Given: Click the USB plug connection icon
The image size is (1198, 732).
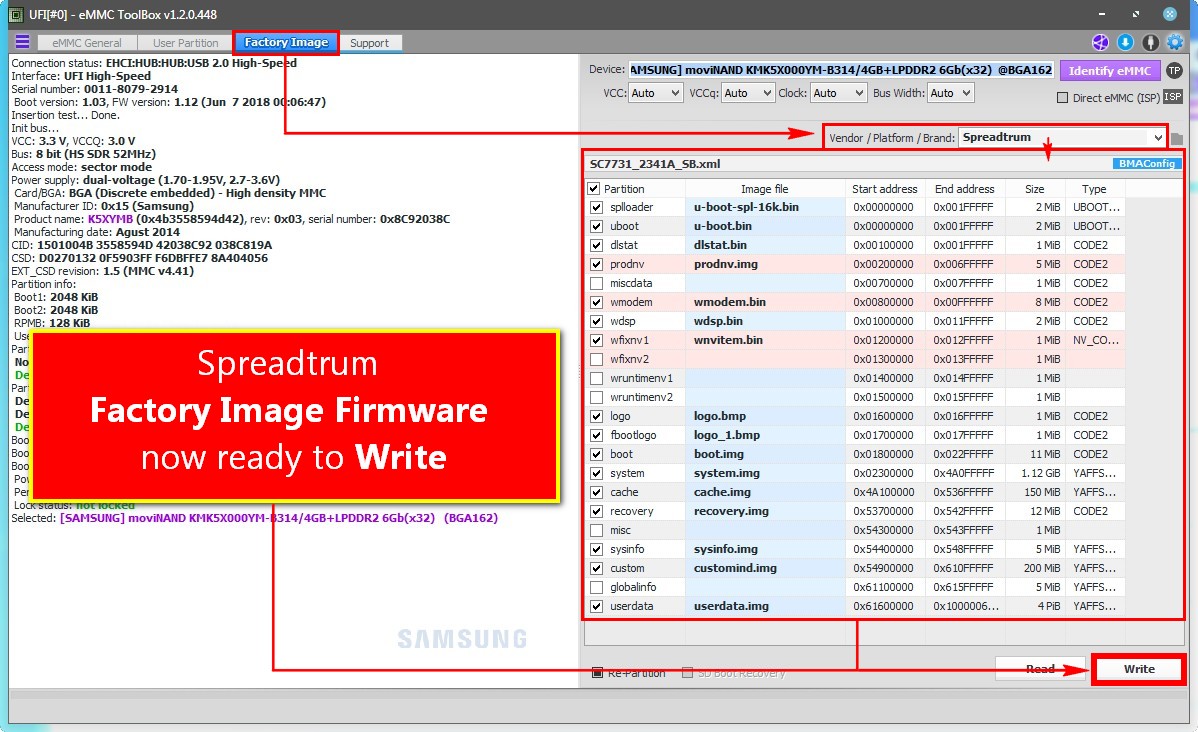Looking at the screenshot, I should click(x=1151, y=43).
